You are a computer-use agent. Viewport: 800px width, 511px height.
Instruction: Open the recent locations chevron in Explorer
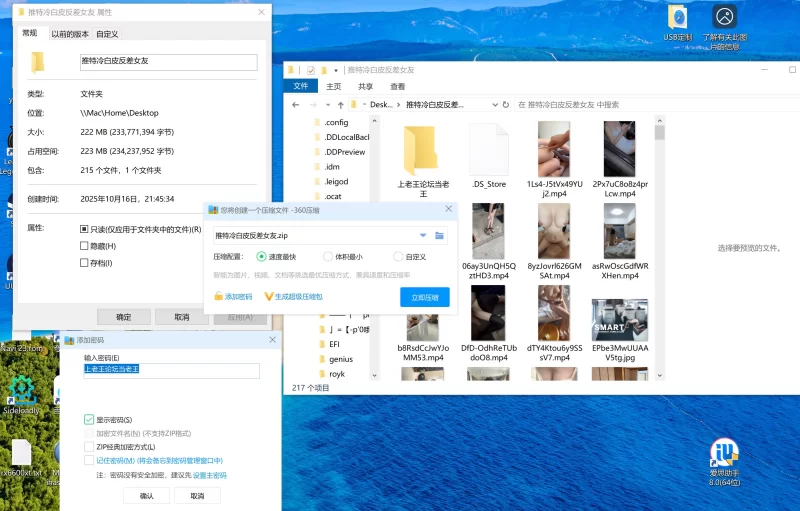coord(326,104)
